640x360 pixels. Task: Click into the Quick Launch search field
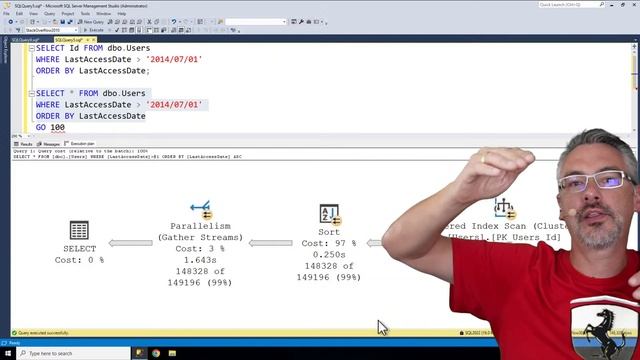pos(571,4)
